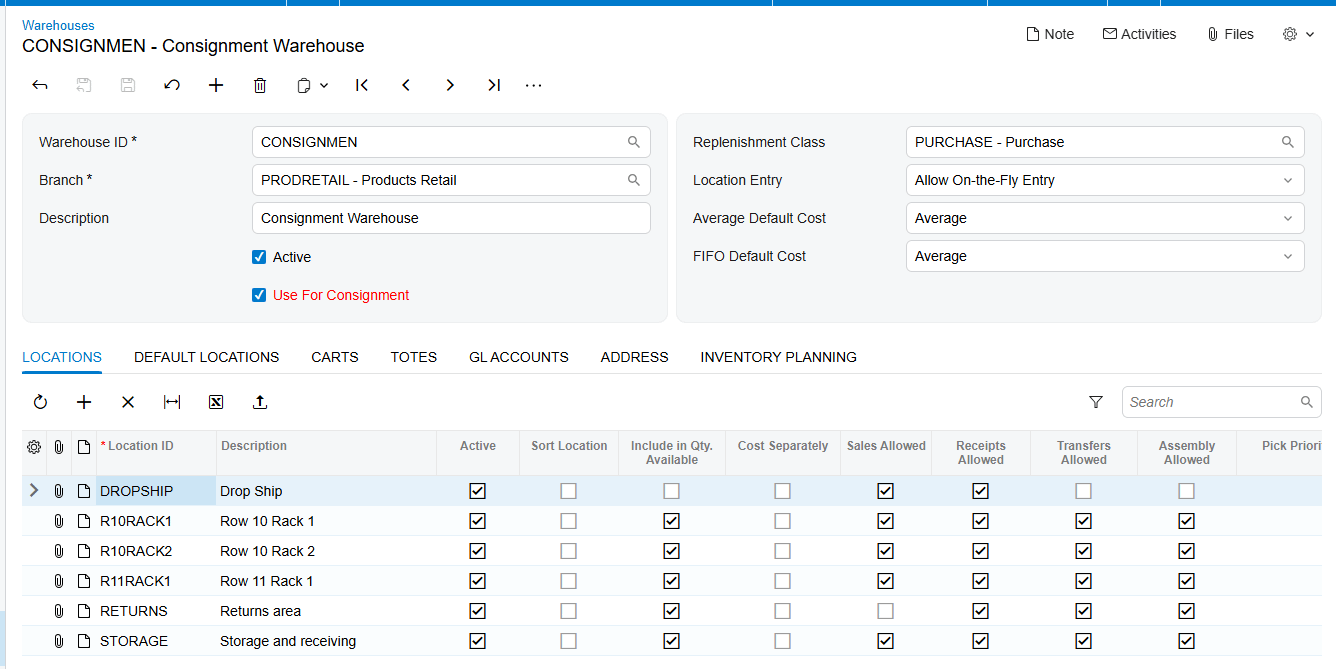Click into the Description field
Image resolution: width=1336 pixels, height=669 pixels.
tap(451, 218)
